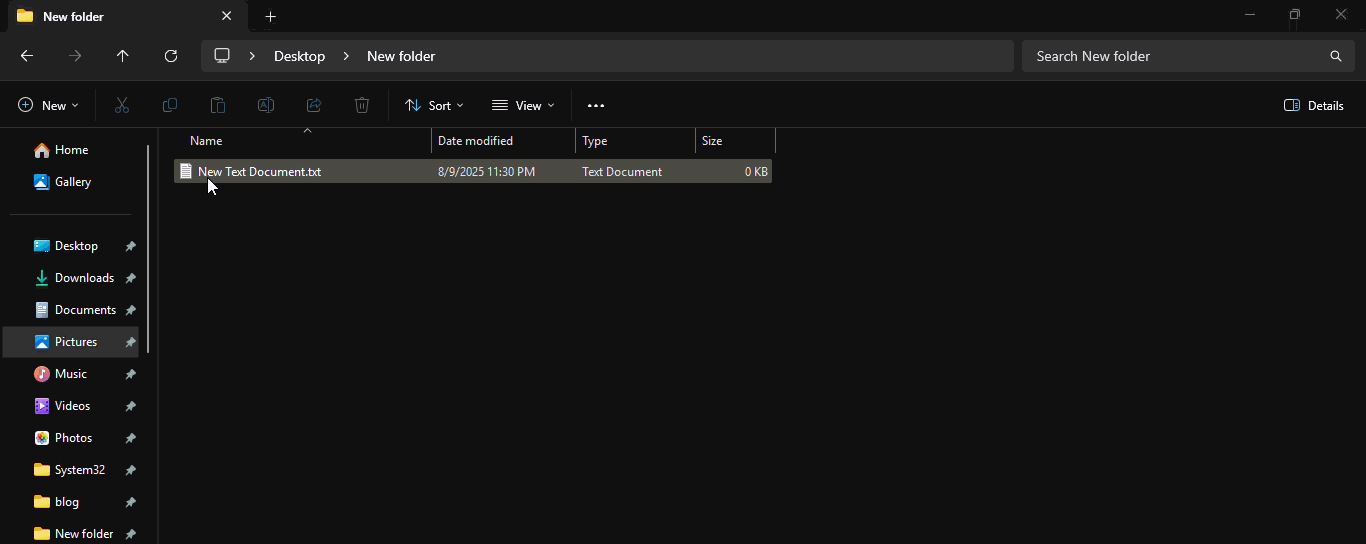The image size is (1366, 544).
Task: Open New folder in the sidebar
Action: [x=70, y=532]
